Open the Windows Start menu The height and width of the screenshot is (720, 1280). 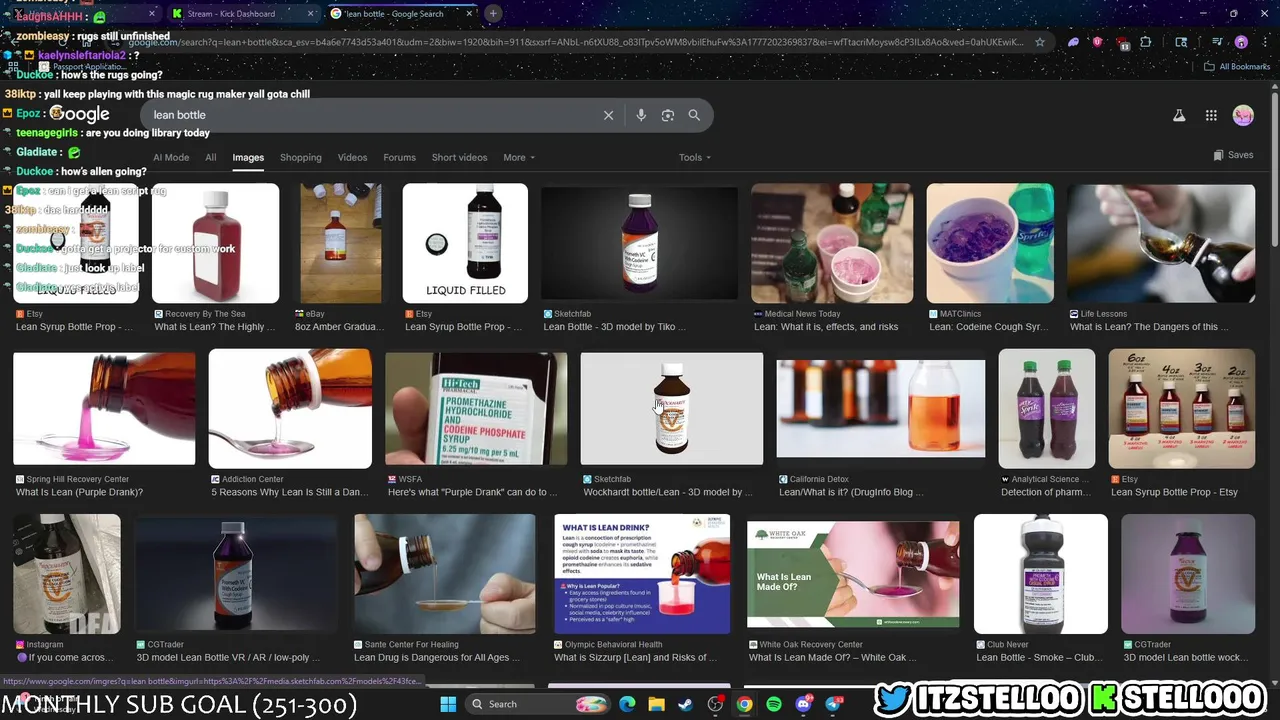(x=448, y=704)
